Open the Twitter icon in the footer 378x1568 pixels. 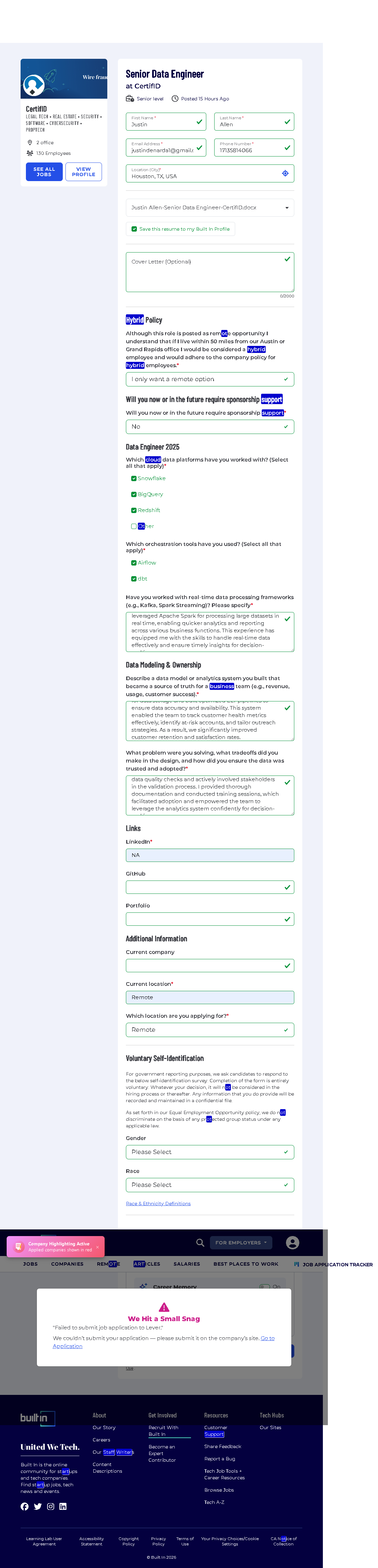click(x=38, y=1507)
